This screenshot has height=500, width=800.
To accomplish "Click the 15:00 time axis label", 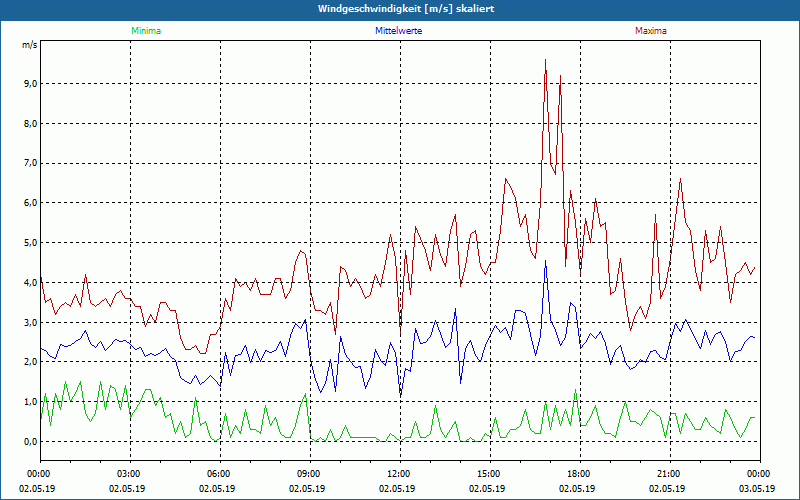I will tap(490, 474).
